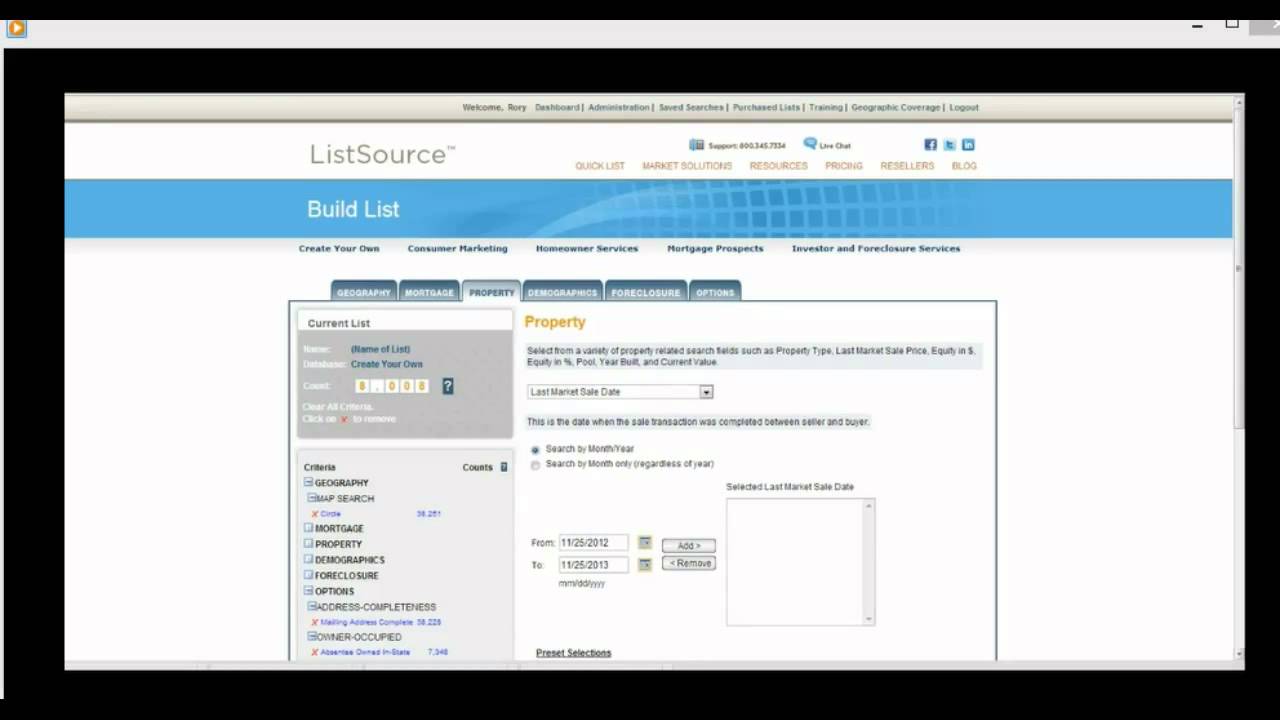Collapse the OPTIONS criteria node
Viewport: 1280px width, 720px height.
(308, 590)
